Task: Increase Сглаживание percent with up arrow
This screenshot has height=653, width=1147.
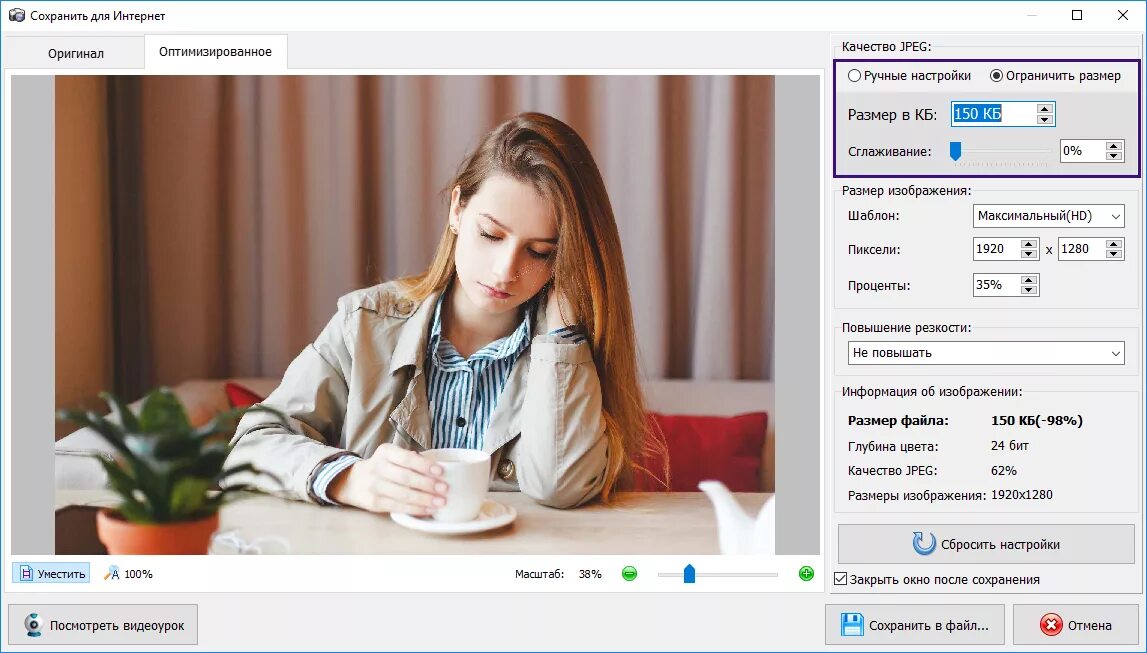Action: tap(1114, 146)
